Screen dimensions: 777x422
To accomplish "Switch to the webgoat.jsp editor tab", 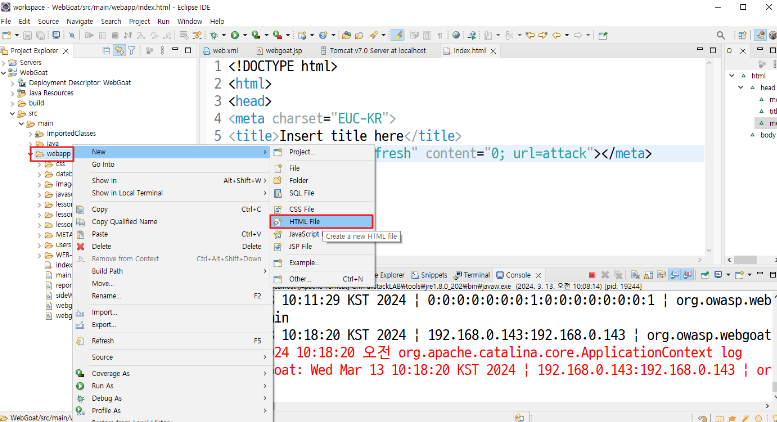I will pos(279,51).
